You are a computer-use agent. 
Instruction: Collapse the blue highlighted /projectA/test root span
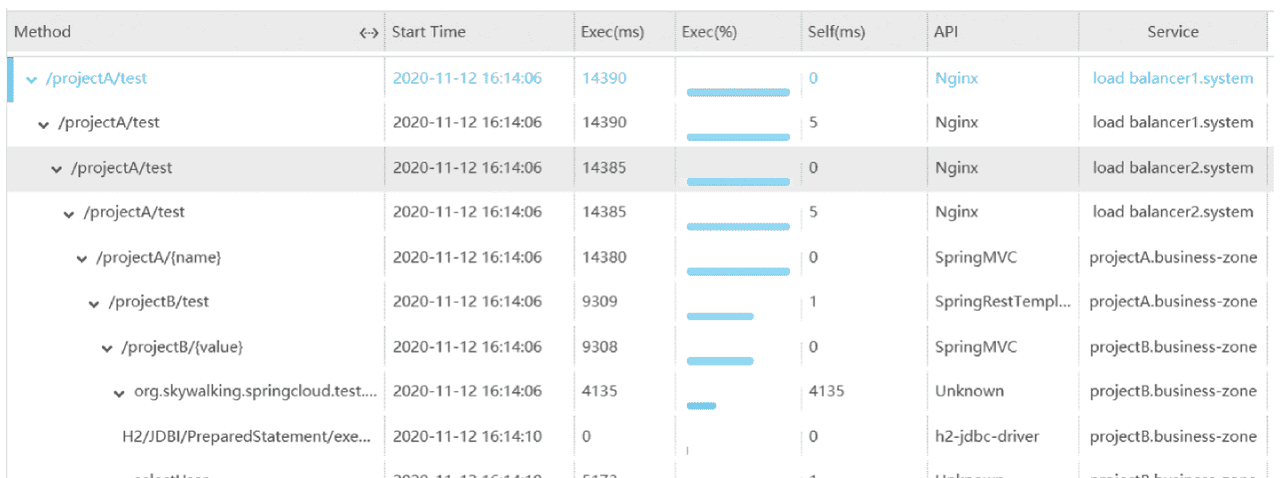32,79
